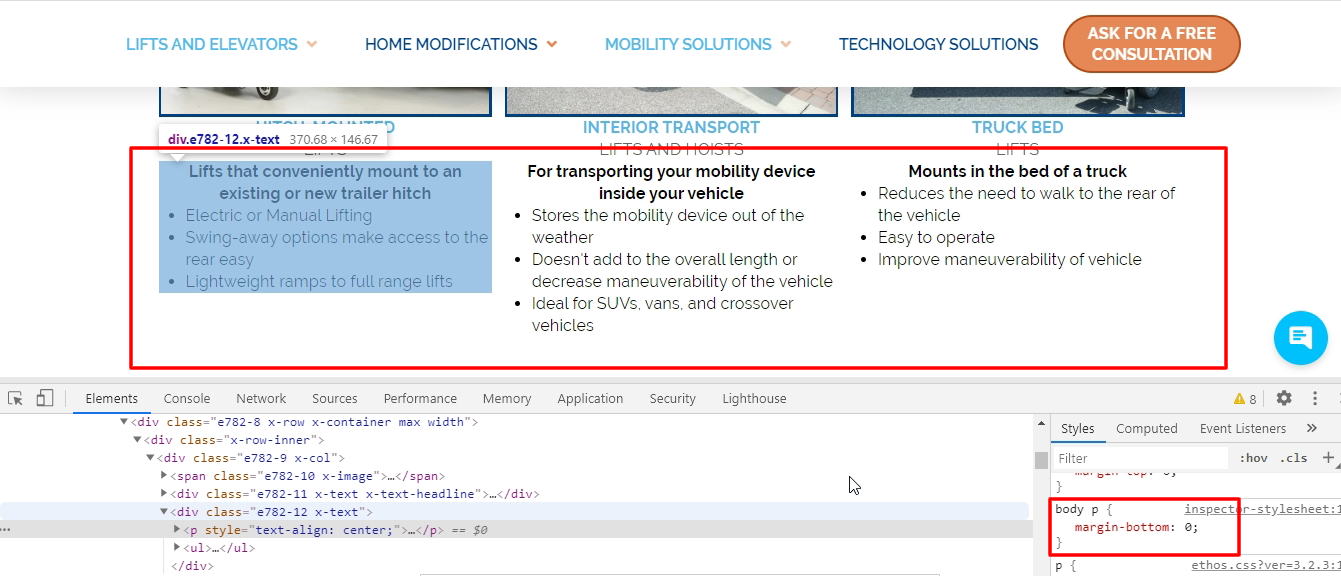Expand the ul element node
Image resolution: width=1341 pixels, height=576 pixels.
(178, 548)
